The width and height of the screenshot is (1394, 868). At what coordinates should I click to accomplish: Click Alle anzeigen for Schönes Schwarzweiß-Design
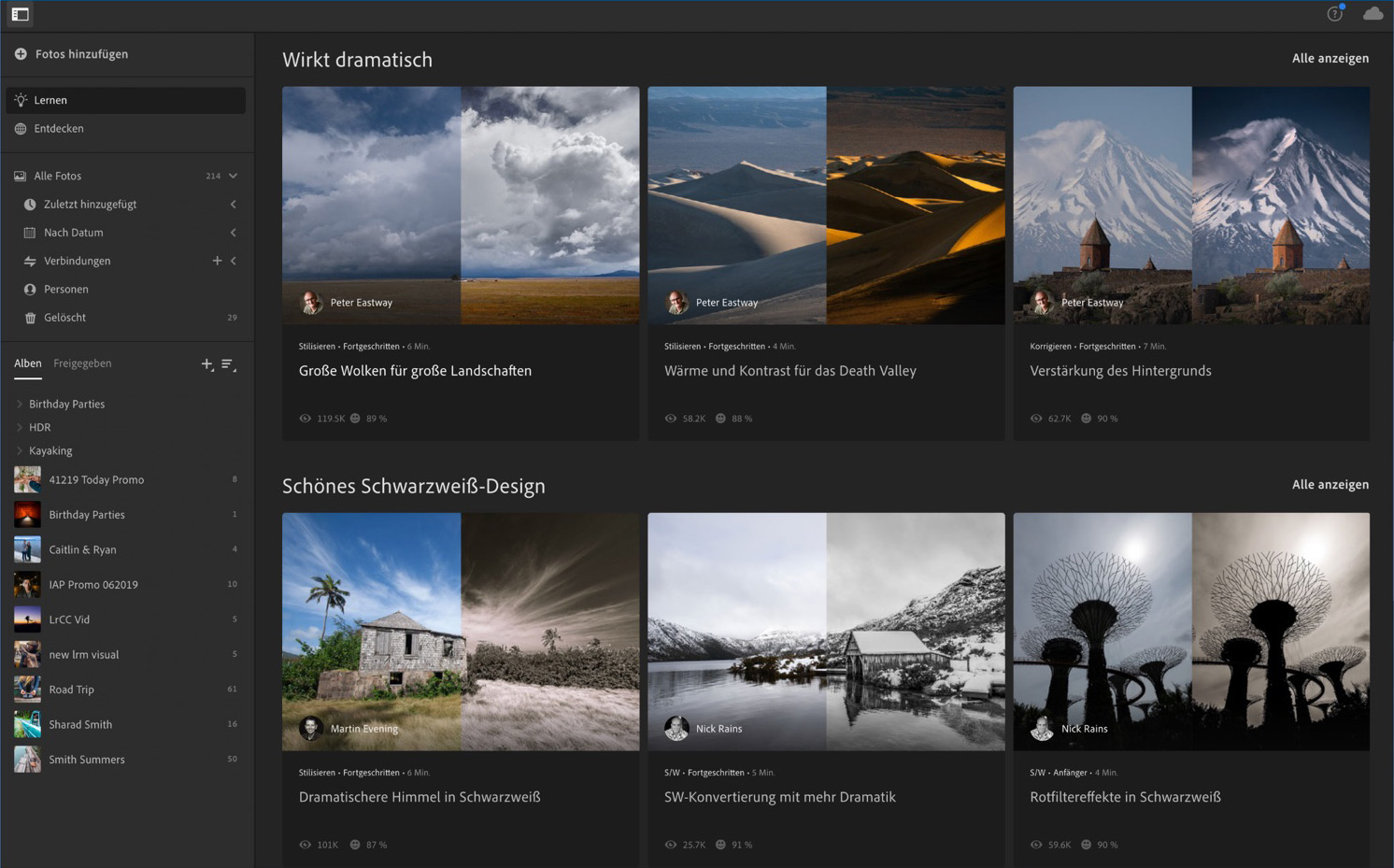tap(1330, 484)
